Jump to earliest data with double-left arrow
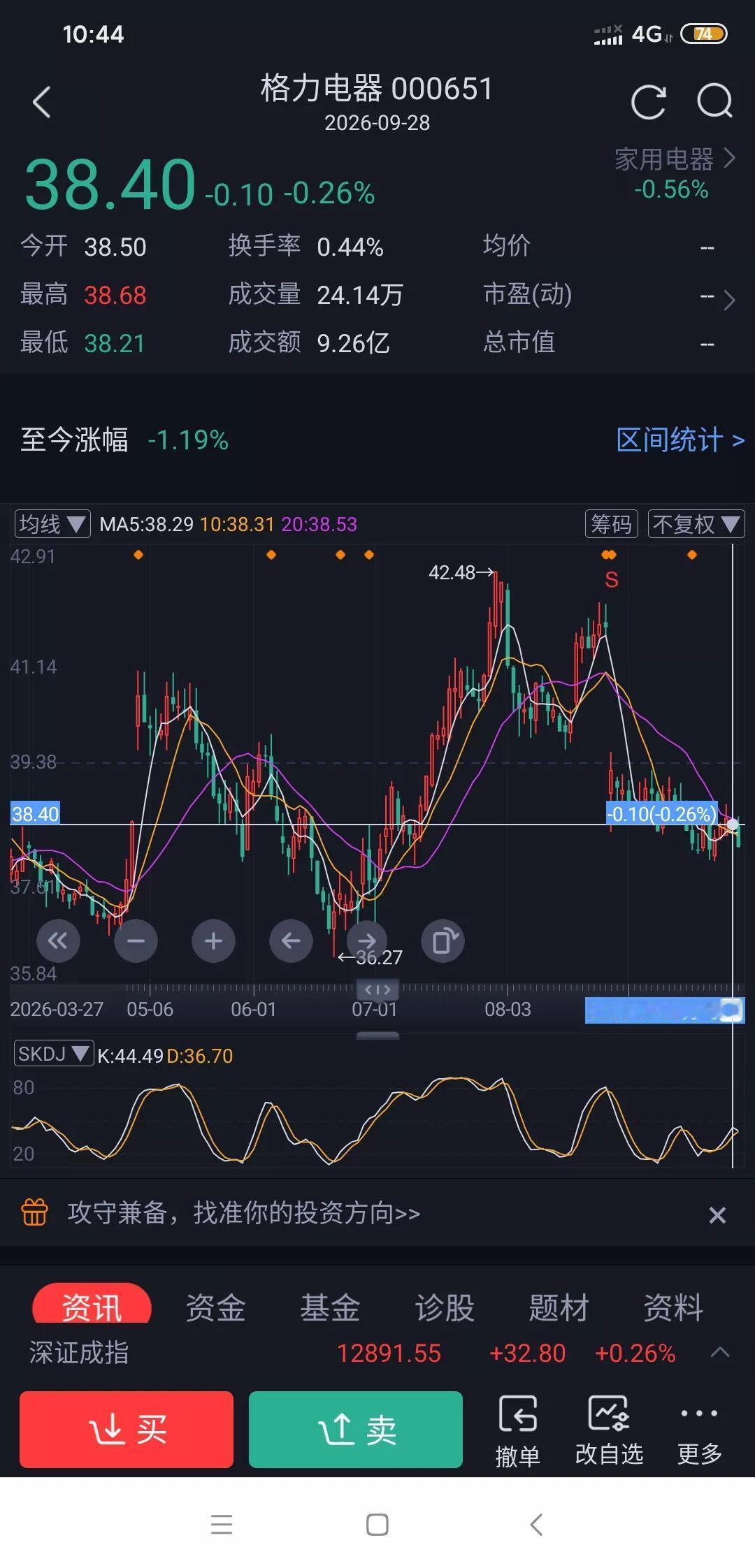The width and height of the screenshot is (755, 1568). tap(58, 941)
